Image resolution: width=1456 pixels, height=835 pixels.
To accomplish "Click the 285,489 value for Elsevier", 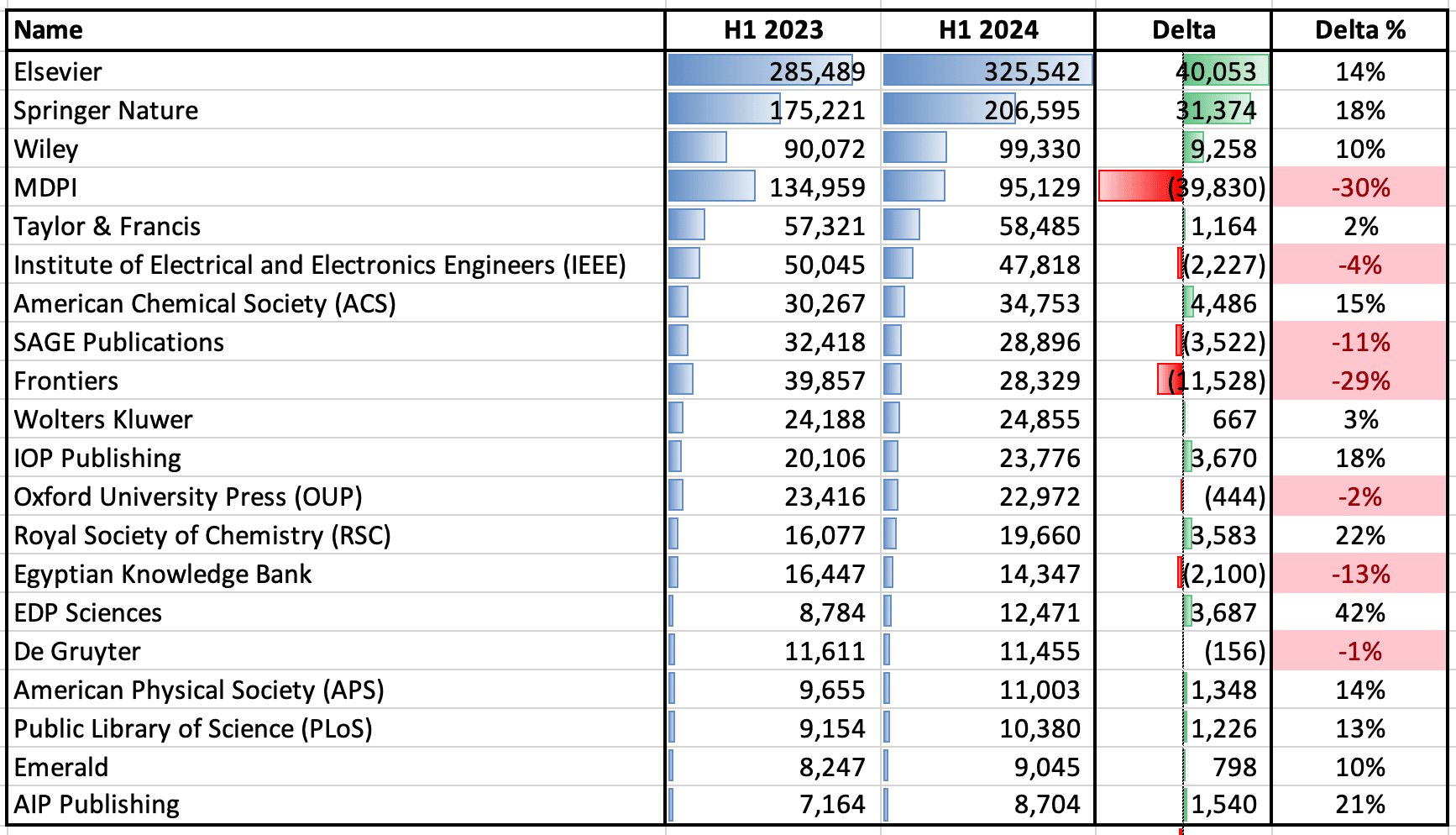I will click(773, 71).
